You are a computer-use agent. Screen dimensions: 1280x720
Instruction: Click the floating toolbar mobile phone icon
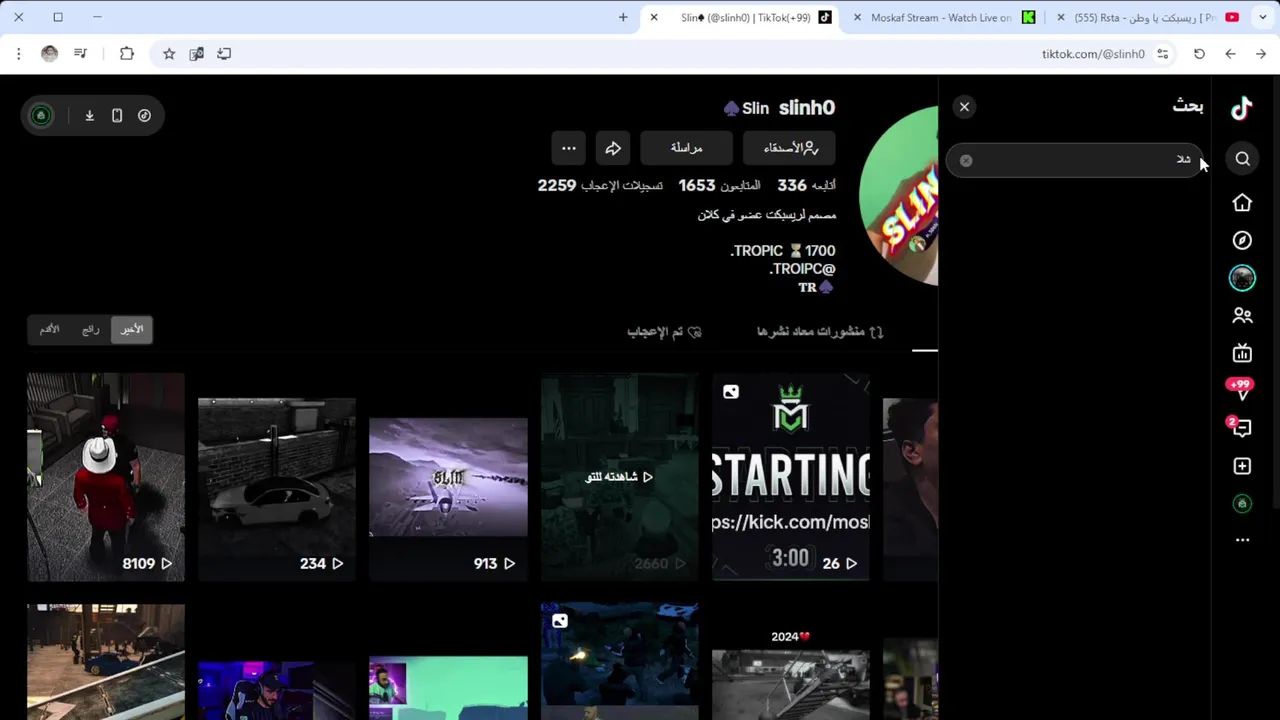click(x=117, y=116)
